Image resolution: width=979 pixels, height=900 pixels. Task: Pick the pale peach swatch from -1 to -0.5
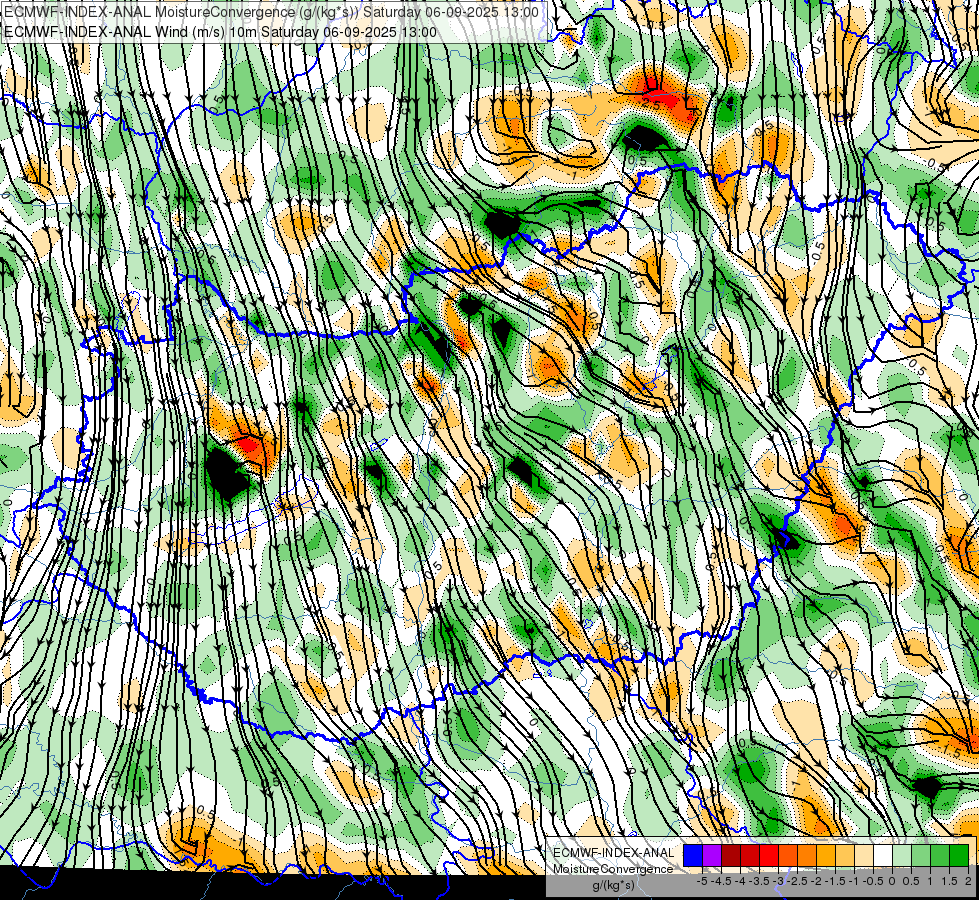click(864, 855)
